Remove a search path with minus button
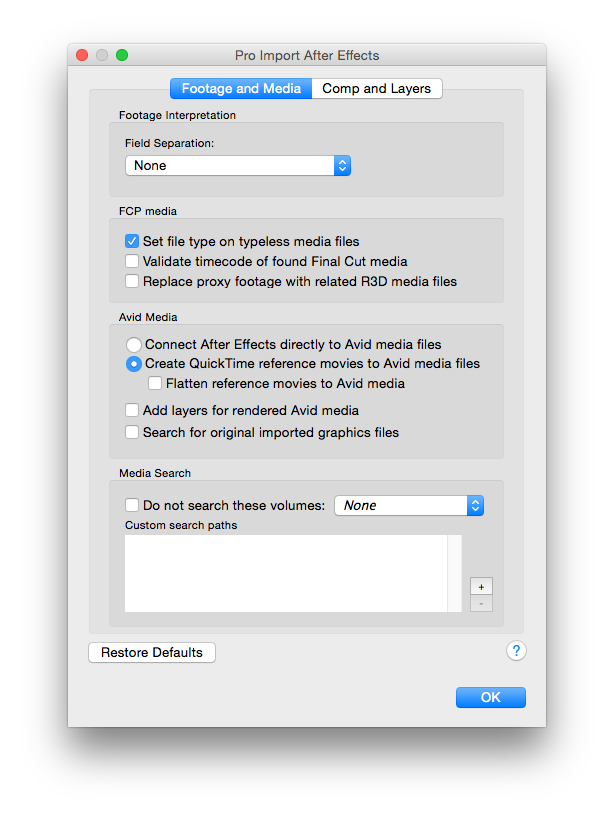The height and width of the screenshot is (819, 614). click(481, 604)
